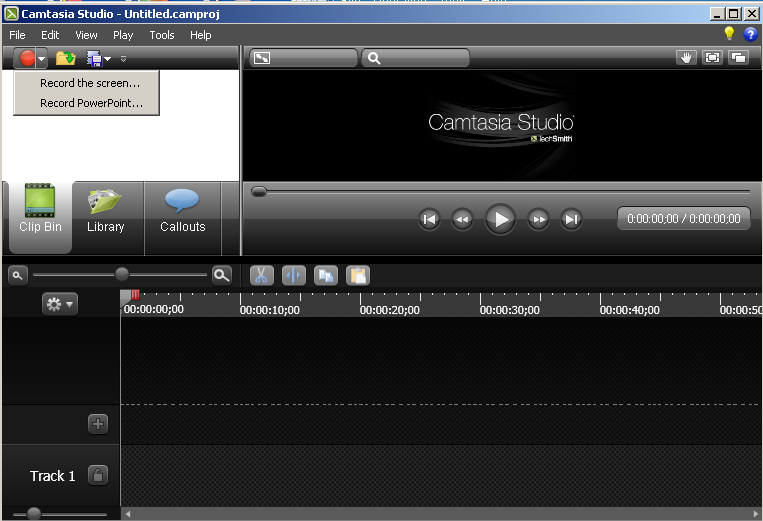This screenshot has height=521, width=763.
Task: Click the timeline zoom in magnifier
Action: [x=222, y=276]
